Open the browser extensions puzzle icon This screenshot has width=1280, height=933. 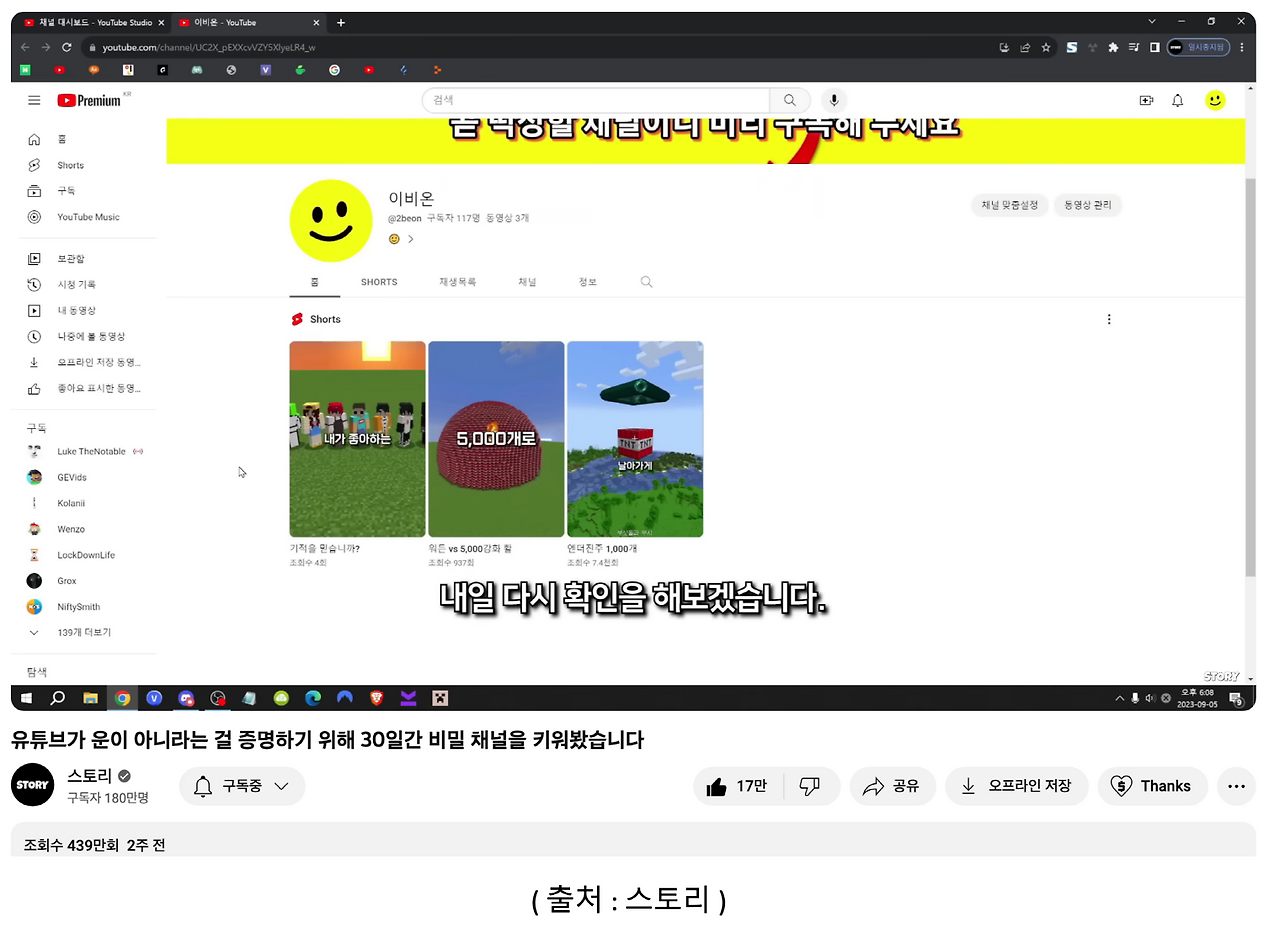click(1113, 47)
